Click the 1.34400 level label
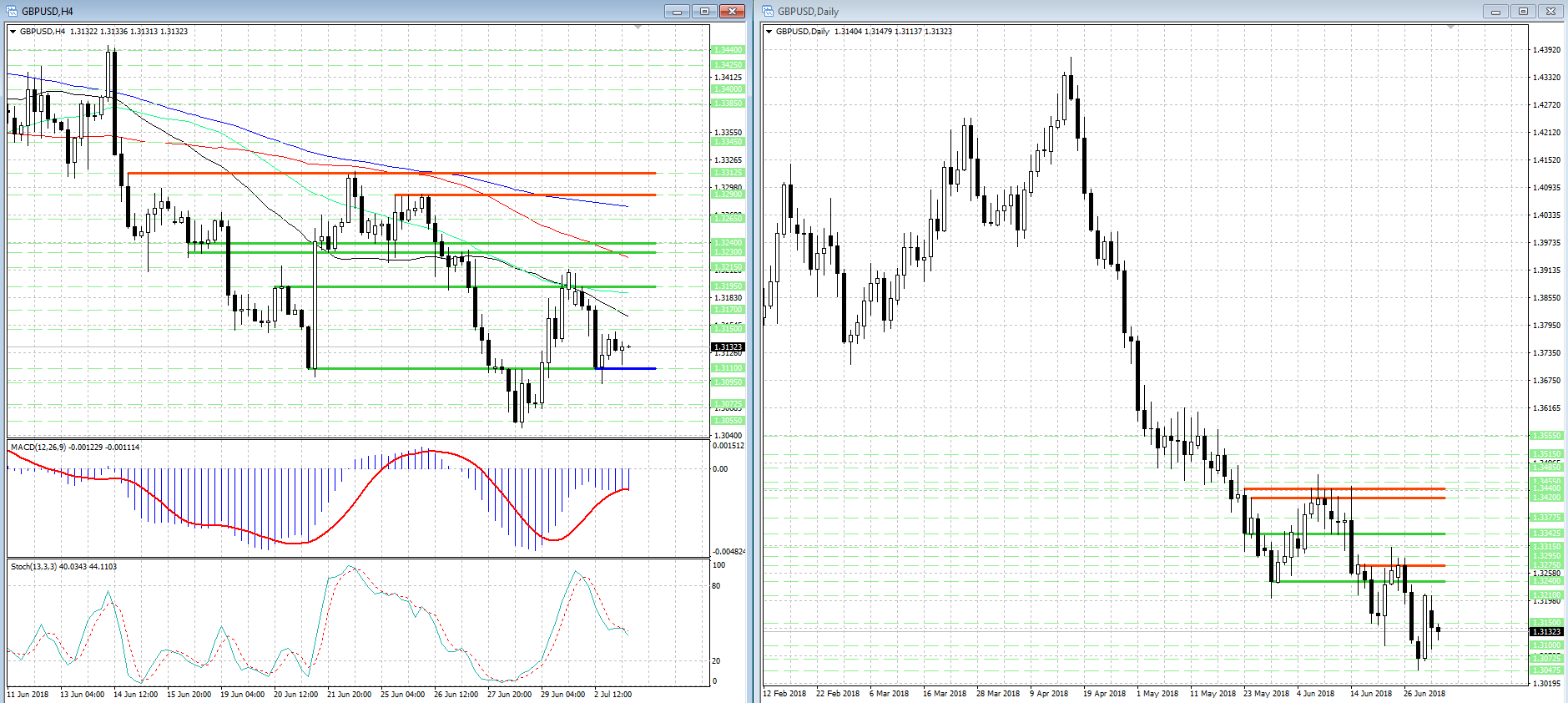 (x=728, y=50)
